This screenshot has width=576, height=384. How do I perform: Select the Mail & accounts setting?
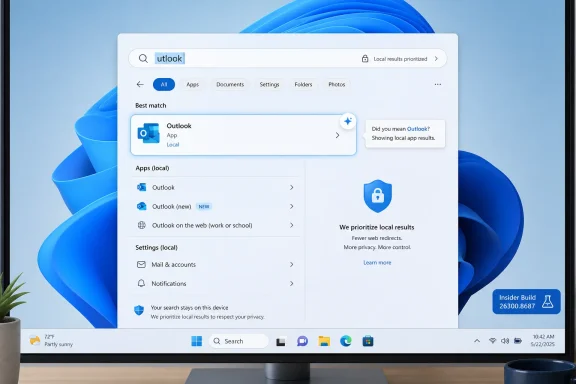click(x=173, y=265)
